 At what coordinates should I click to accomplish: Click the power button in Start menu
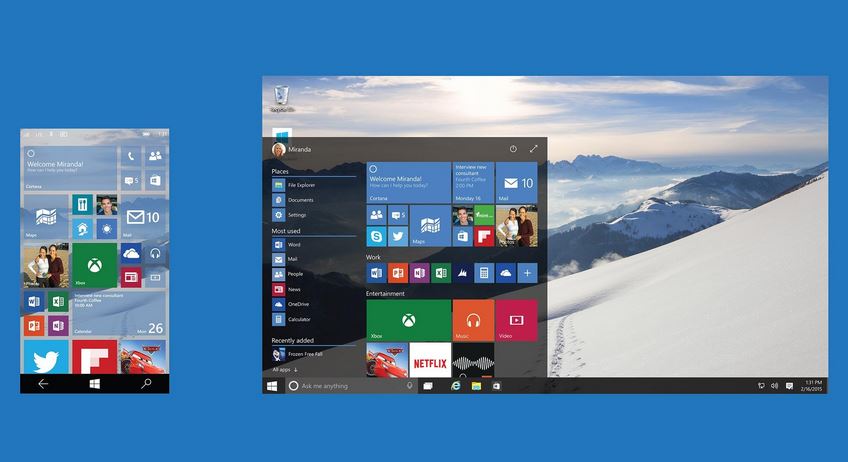coord(513,149)
